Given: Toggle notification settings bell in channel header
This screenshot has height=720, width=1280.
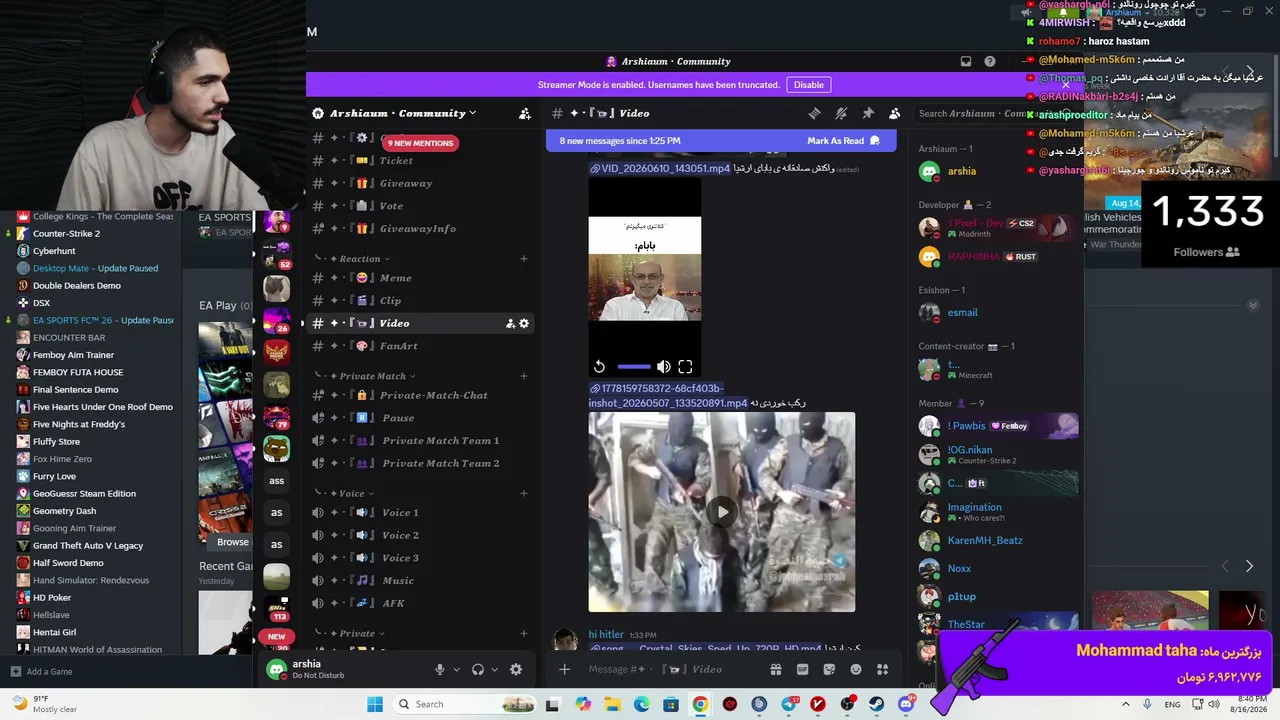Looking at the screenshot, I should pyautogui.click(x=841, y=113).
